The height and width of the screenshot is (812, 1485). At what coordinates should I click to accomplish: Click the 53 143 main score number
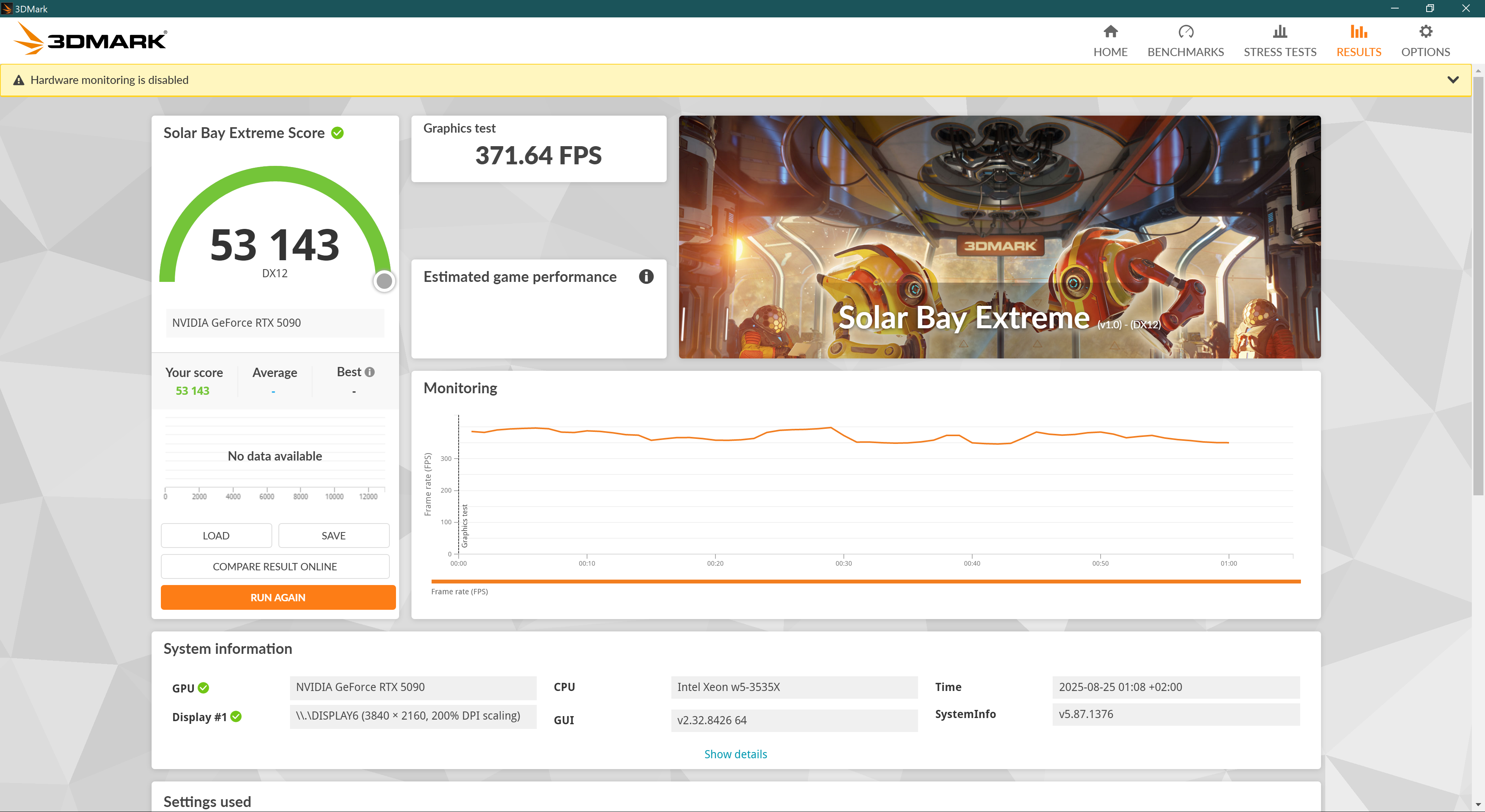tap(275, 244)
